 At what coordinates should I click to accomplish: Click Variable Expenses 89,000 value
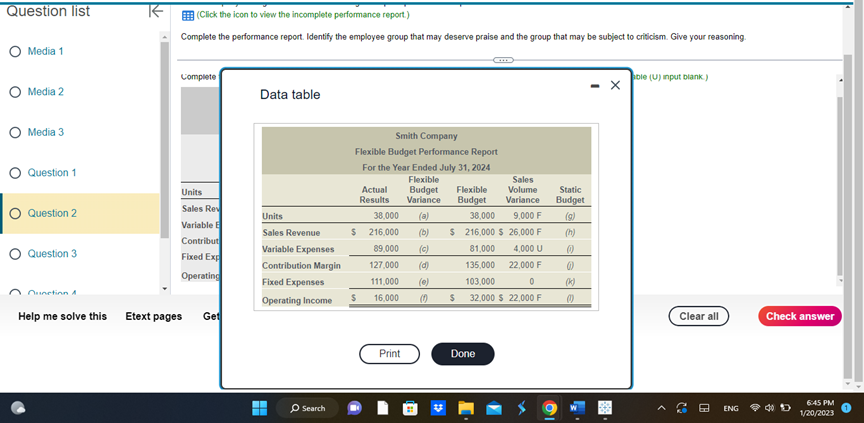click(x=386, y=248)
